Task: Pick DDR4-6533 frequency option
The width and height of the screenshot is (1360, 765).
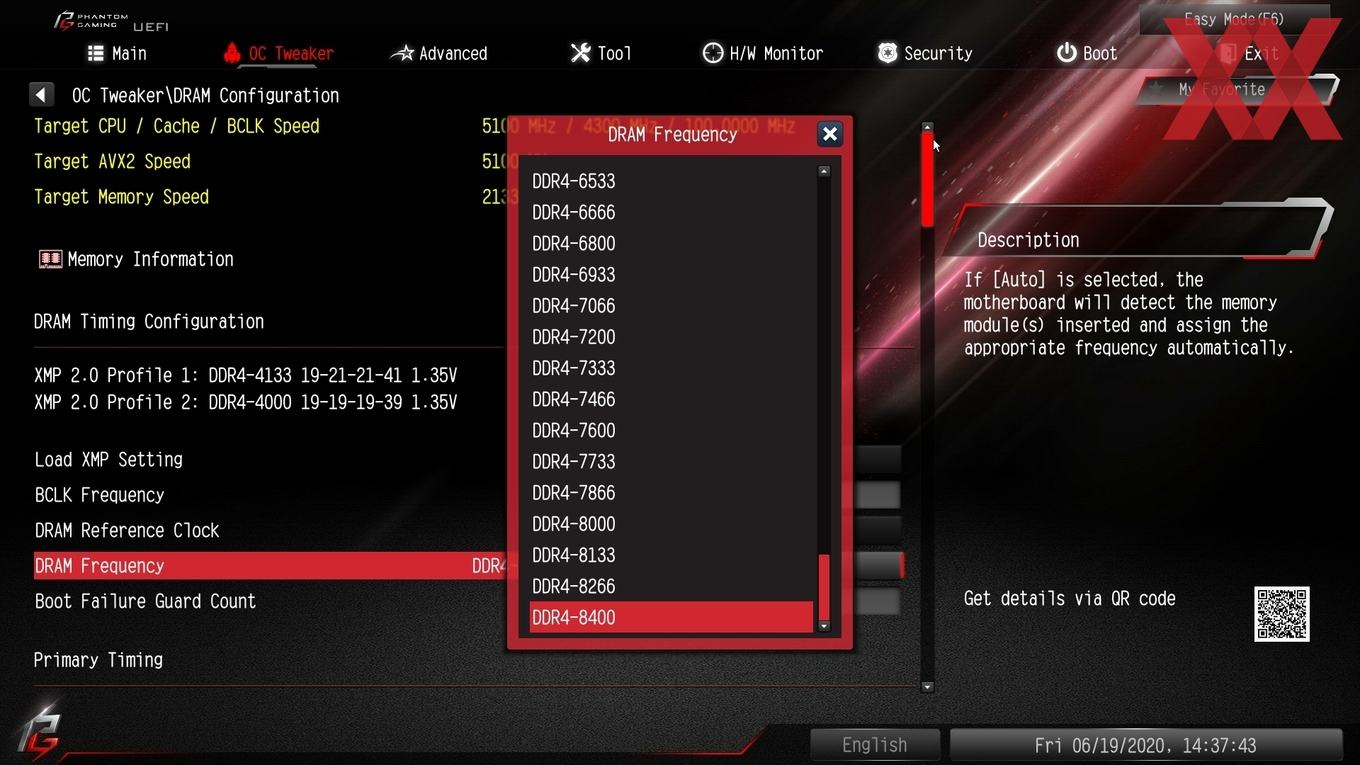Action: click(671, 181)
